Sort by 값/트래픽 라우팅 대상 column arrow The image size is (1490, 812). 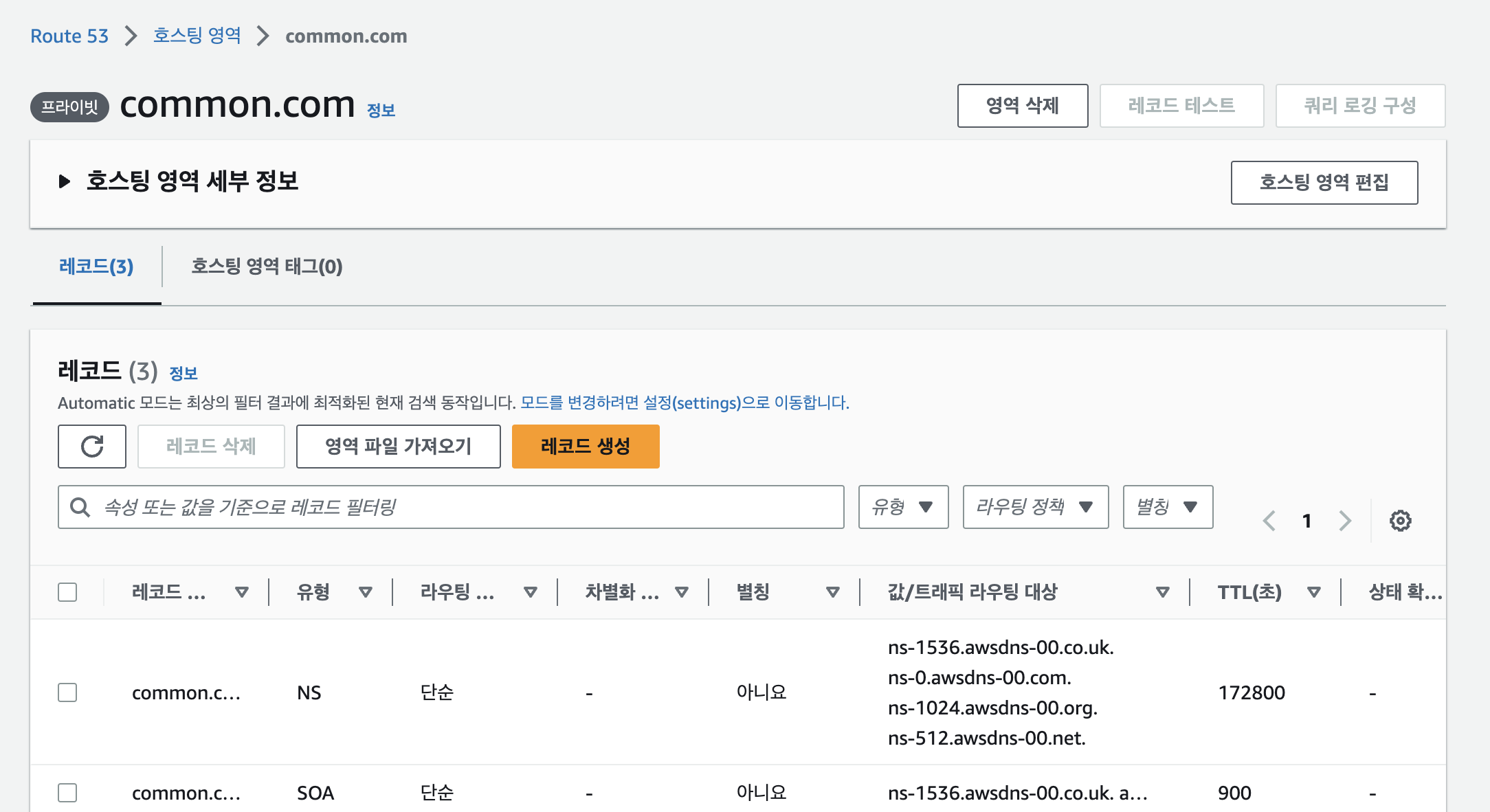tap(1162, 592)
